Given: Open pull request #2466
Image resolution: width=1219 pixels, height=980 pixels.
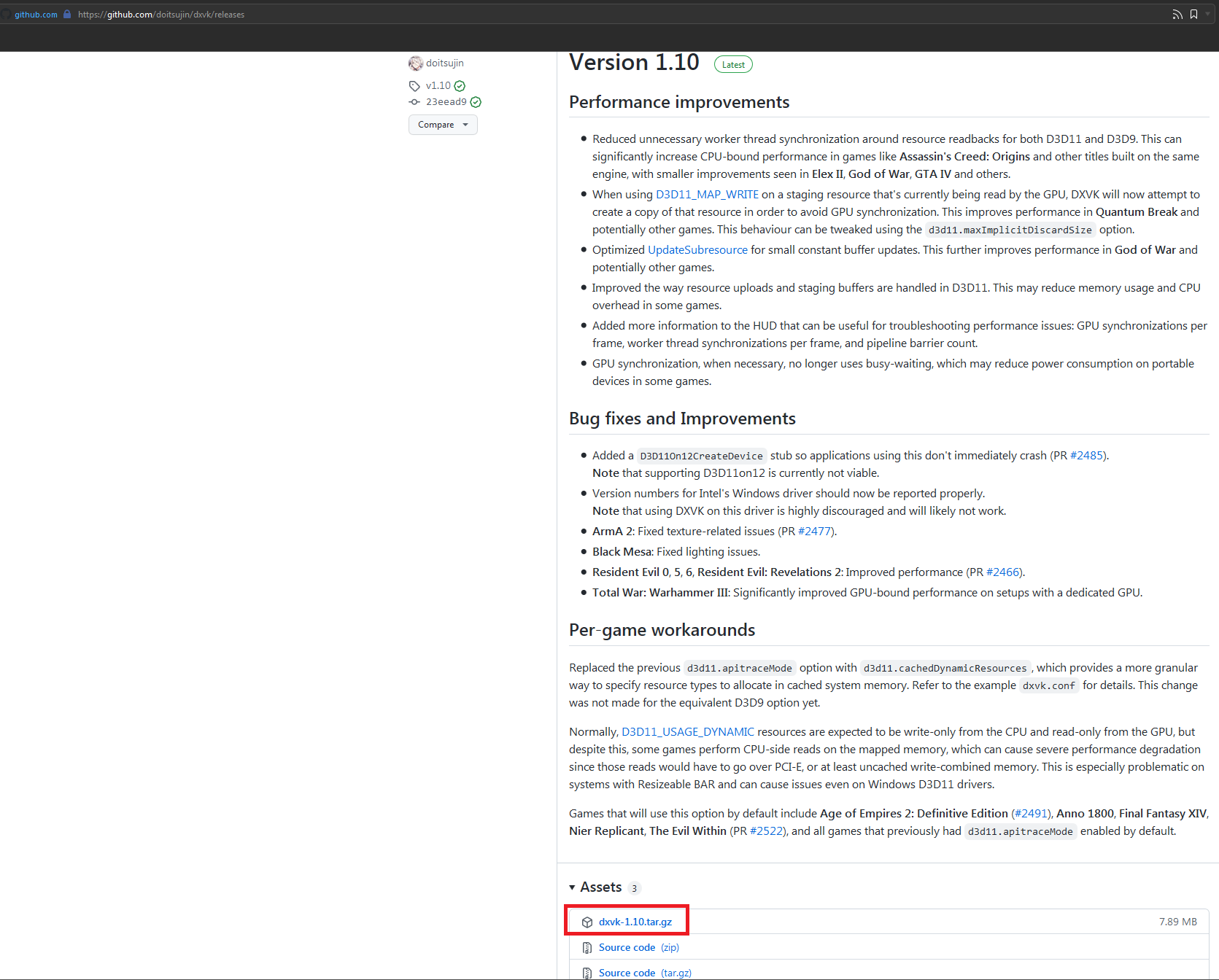Looking at the screenshot, I should [x=1003, y=572].
